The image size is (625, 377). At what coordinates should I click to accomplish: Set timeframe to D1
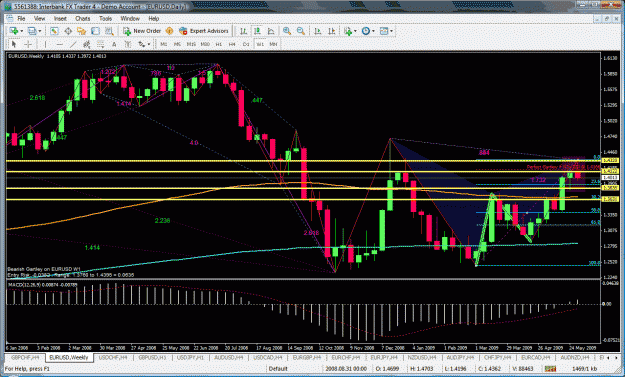pos(246,44)
